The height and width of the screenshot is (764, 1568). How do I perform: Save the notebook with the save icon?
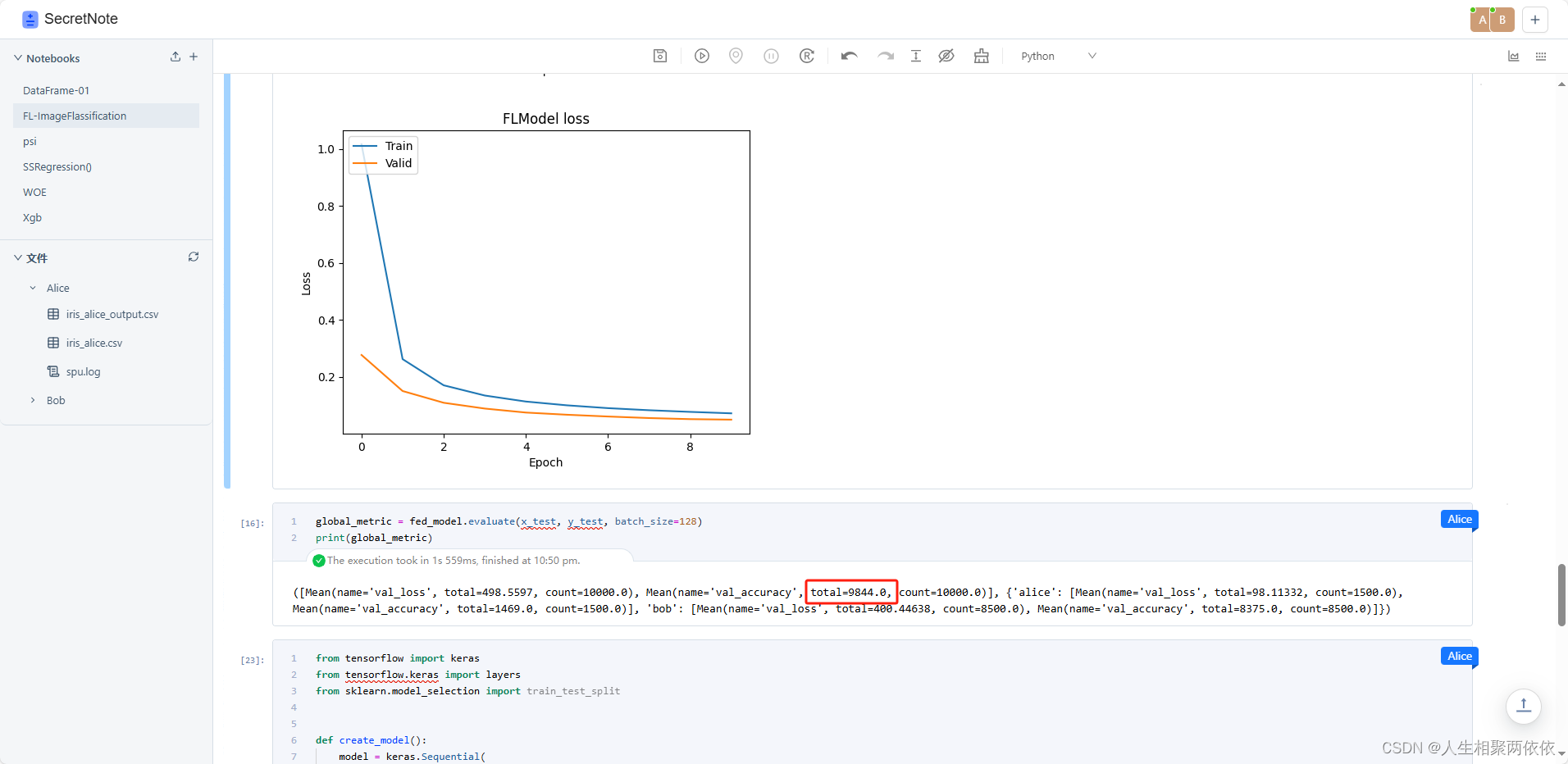tap(660, 56)
